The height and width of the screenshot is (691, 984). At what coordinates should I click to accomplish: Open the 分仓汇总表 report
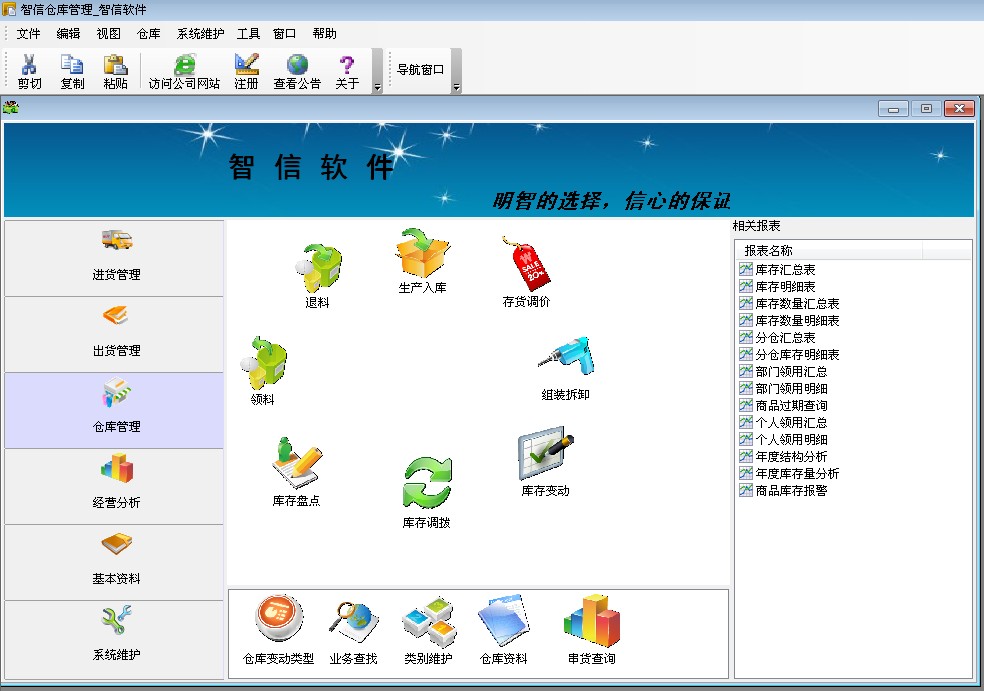(x=778, y=338)
